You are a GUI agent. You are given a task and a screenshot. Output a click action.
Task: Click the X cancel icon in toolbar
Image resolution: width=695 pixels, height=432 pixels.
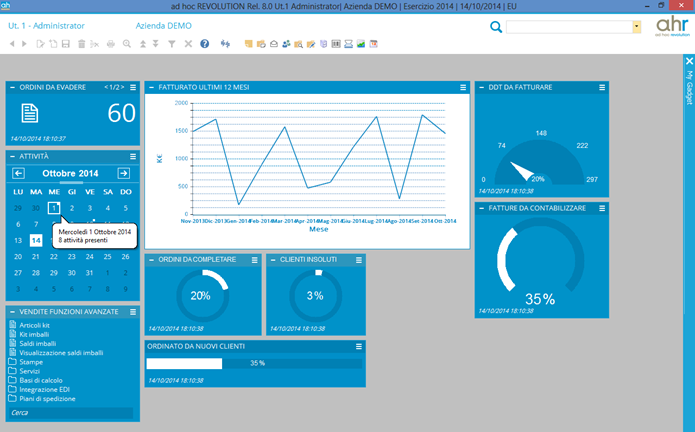pos(188,44)
